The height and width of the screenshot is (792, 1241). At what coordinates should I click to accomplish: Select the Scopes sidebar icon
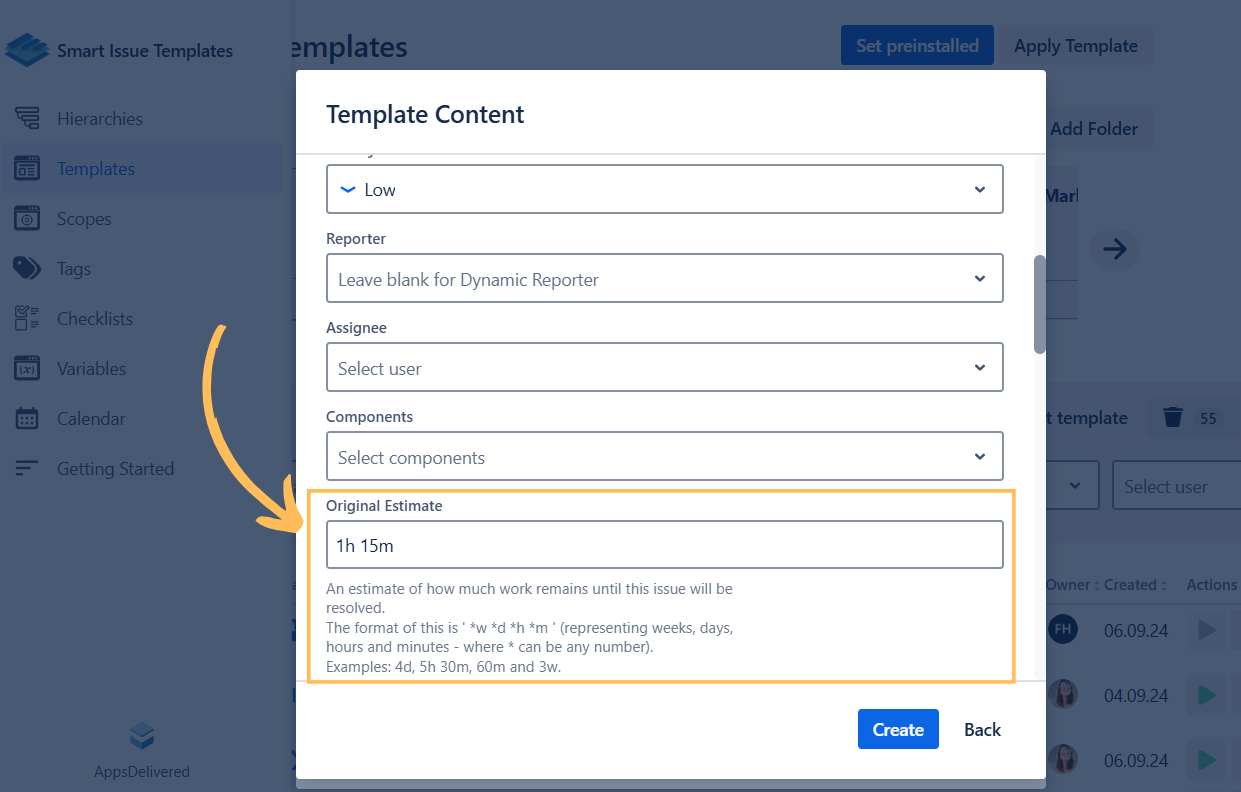coord(27,219)
